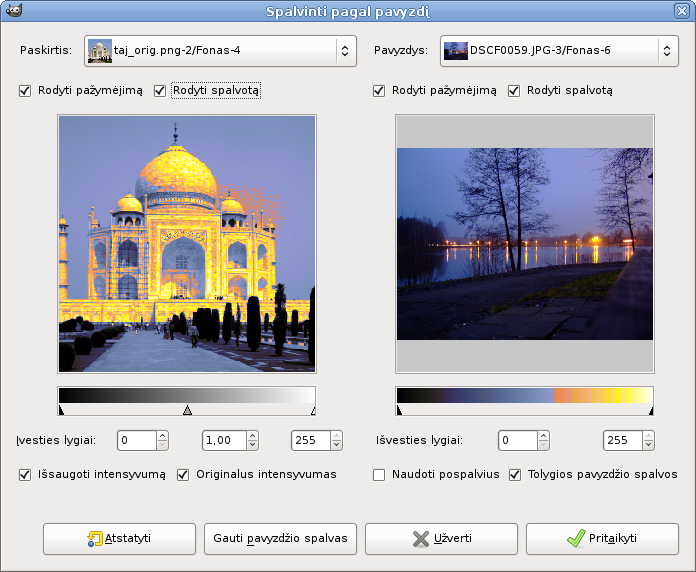Close the Spalvinti pagal pavyzdį dialog
Viewport: 696px width, 572px height.
[x=681, y=11]
